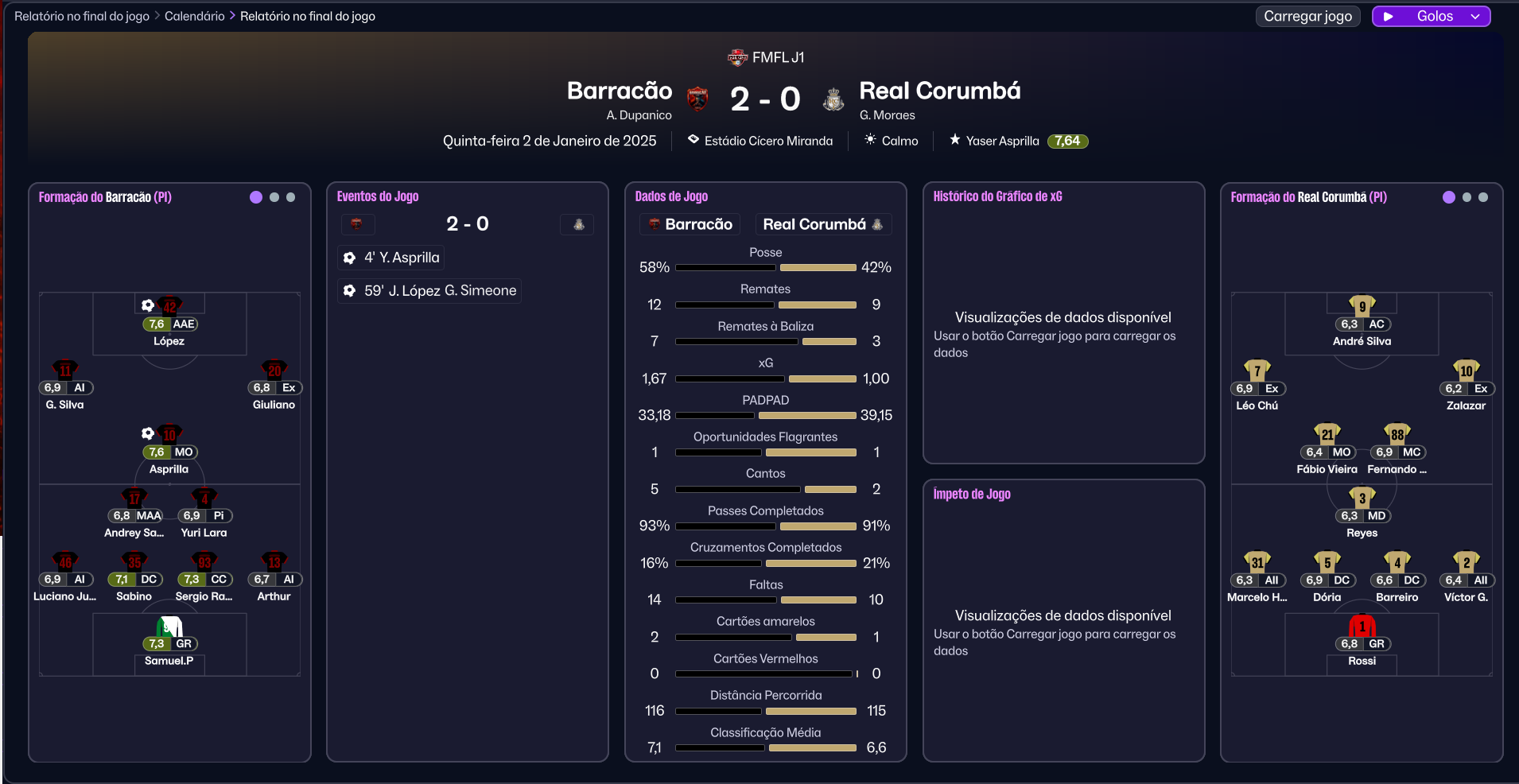Open Yaser Asprilla player of the match link
This screenshot has width=1519, height=784.
pyautogui.click(x=1002, y=141)
